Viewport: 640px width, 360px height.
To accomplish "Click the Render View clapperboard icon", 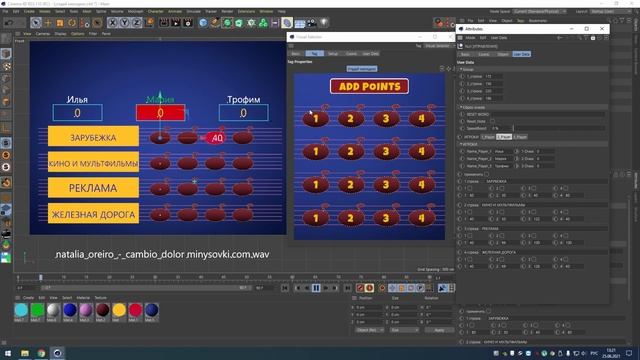I will pyautogui.click(x=164, y=23).
